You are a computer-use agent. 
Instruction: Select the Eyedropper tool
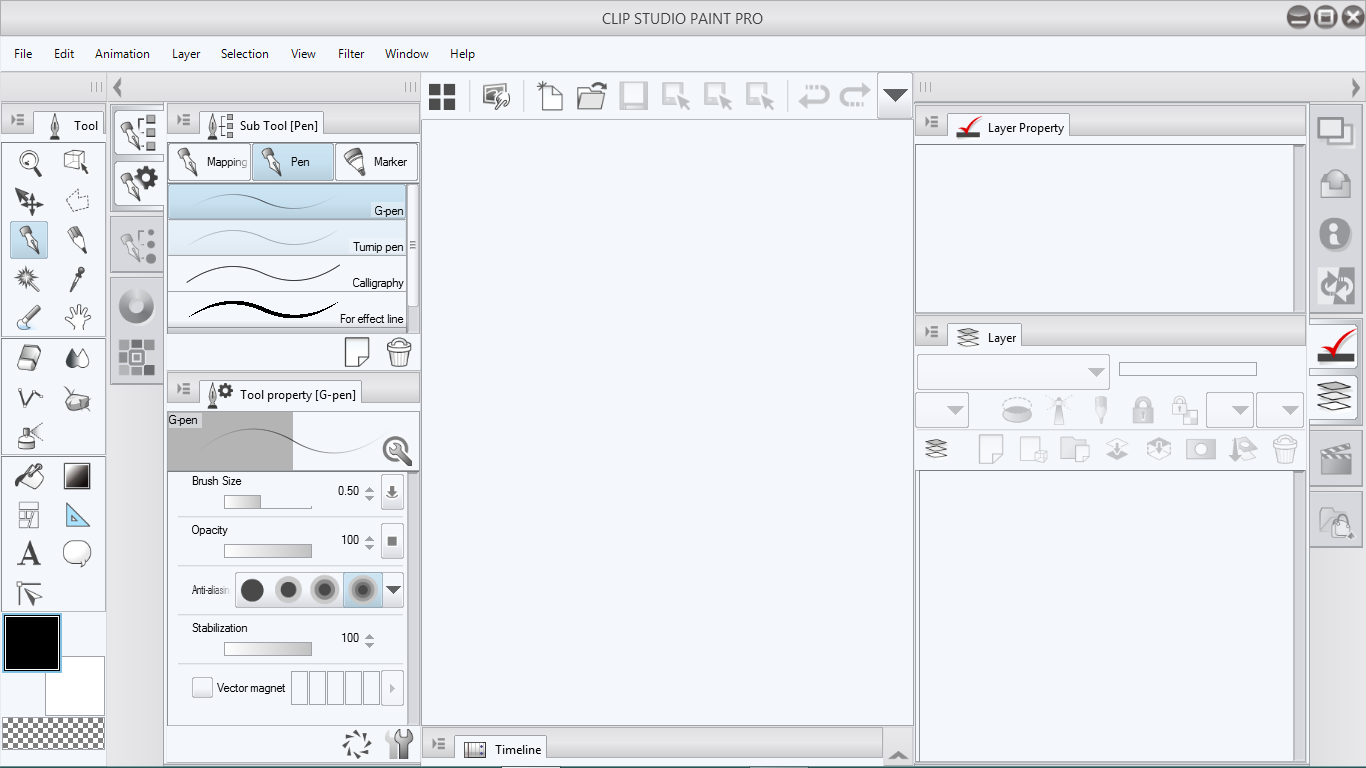(x=77, y=279)
